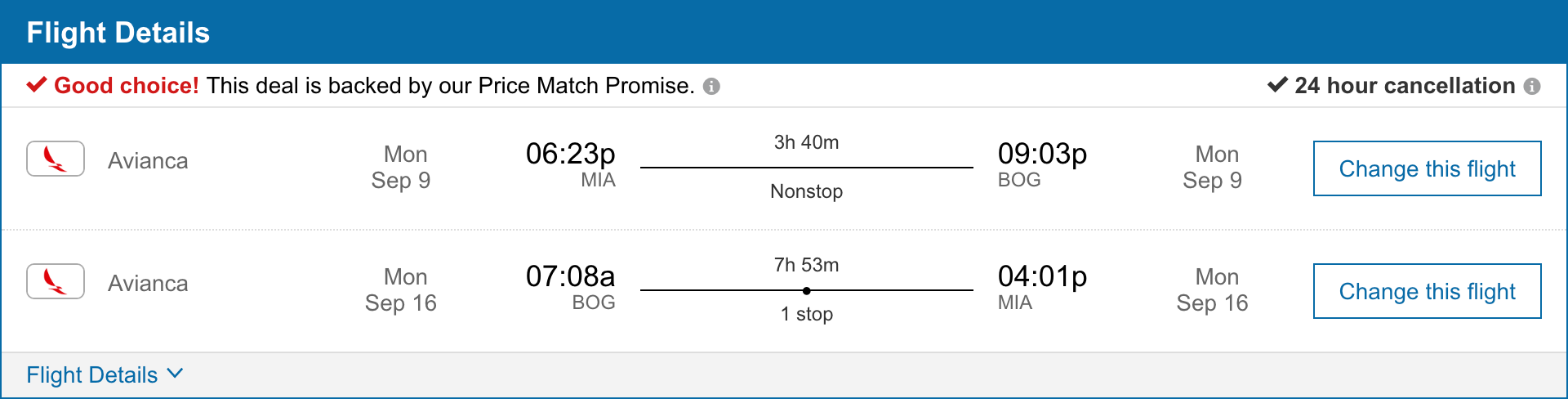Viewport: 1568px width, 399px height.
Task: Change the BOG to MIA return flight
Action: coord(1427,291)
